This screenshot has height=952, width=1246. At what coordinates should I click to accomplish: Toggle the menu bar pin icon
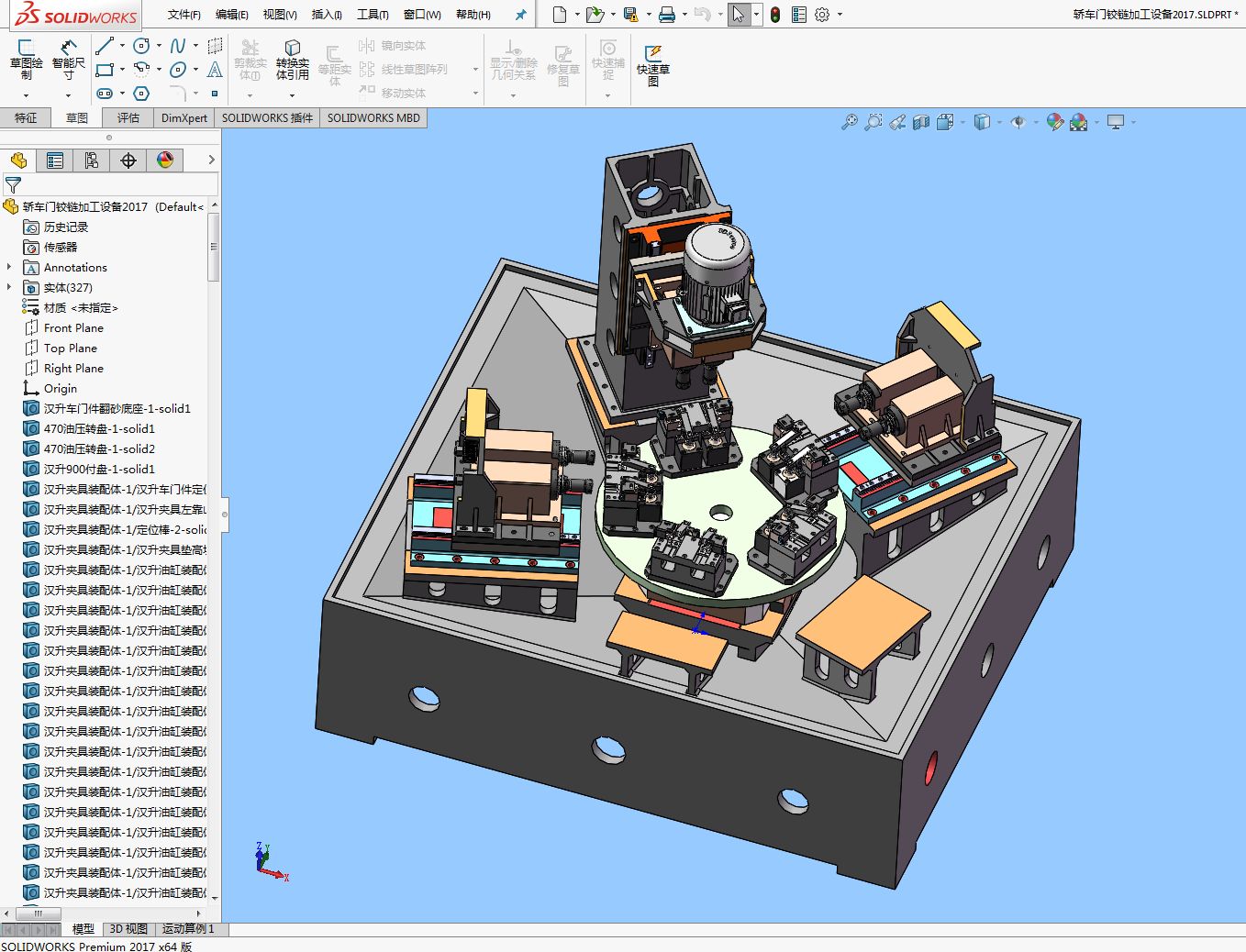pyautogui.click(x=520, y=15)
